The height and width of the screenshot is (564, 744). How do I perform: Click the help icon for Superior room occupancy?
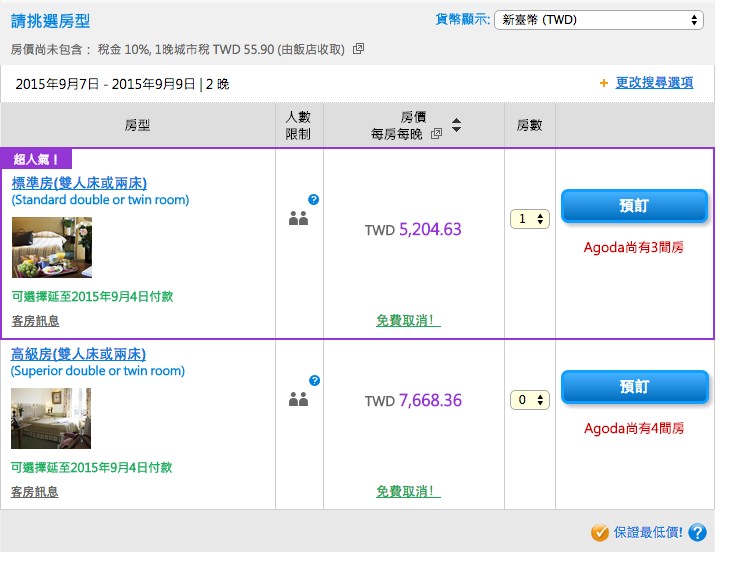tap(314, 381)
